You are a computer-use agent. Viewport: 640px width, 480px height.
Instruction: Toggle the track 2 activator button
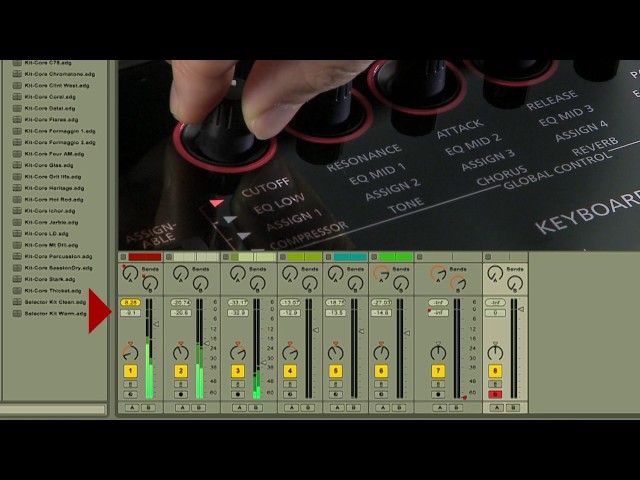point(181,371)
